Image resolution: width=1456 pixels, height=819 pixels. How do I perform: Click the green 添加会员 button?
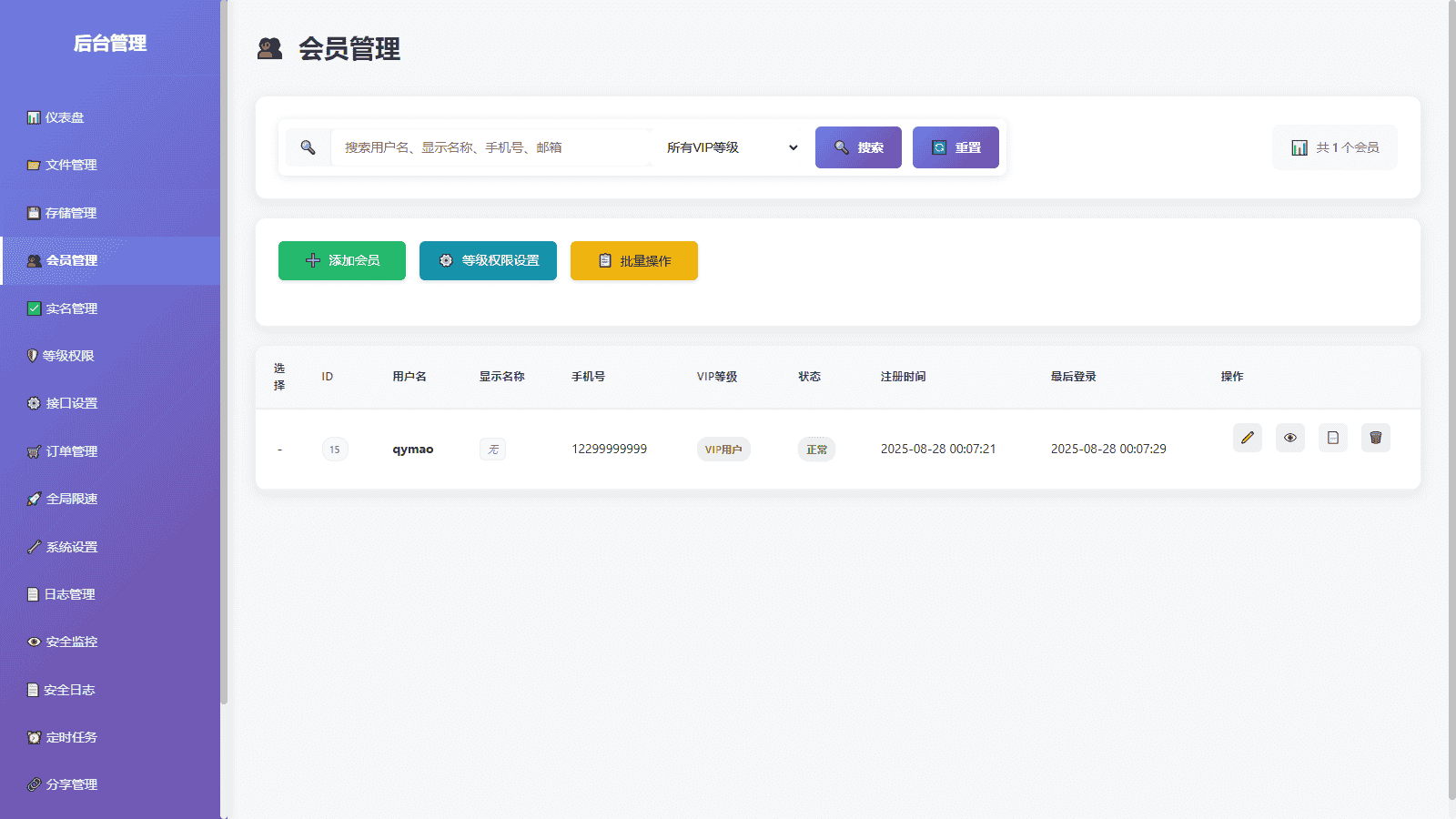click(341, 261)
